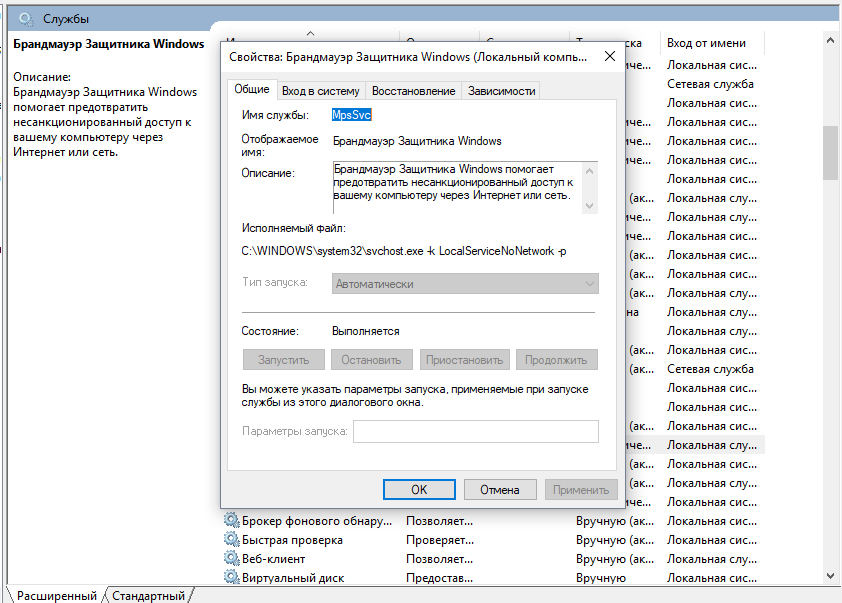Click the services list scroll-up arrow
The image size is (842, 603).
point(830,40)
